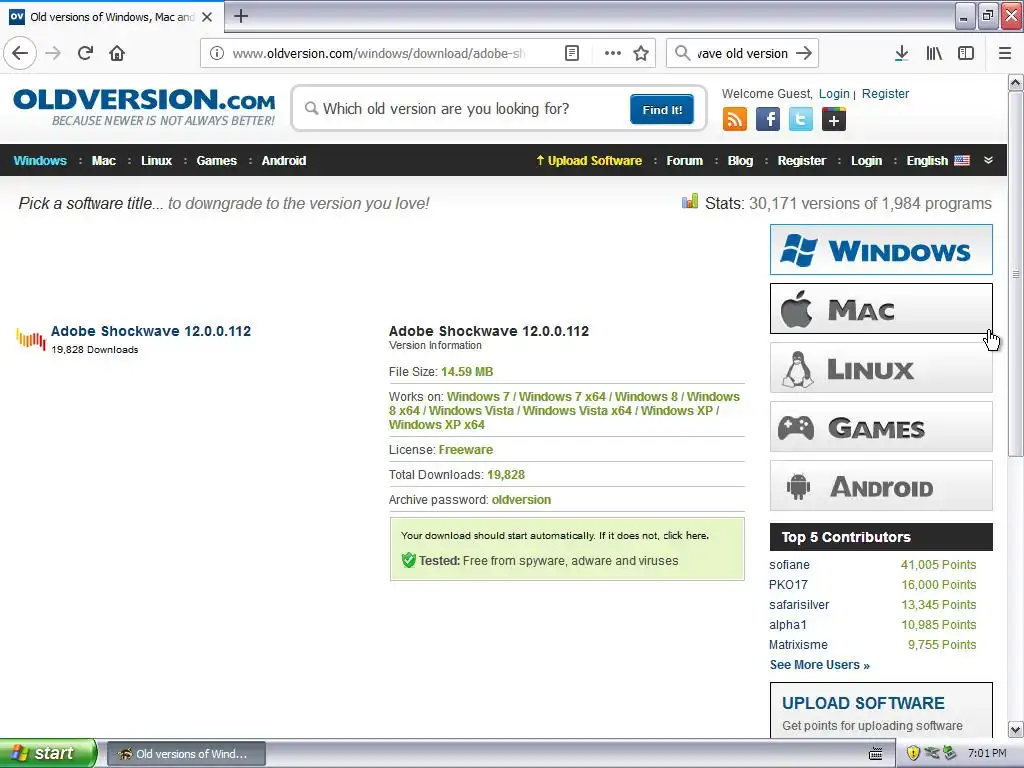Click the browser URL address bar
Image resolution: width=1024 pixels, height=768 pixels.
pyautogui.click(x=379, y=53)
